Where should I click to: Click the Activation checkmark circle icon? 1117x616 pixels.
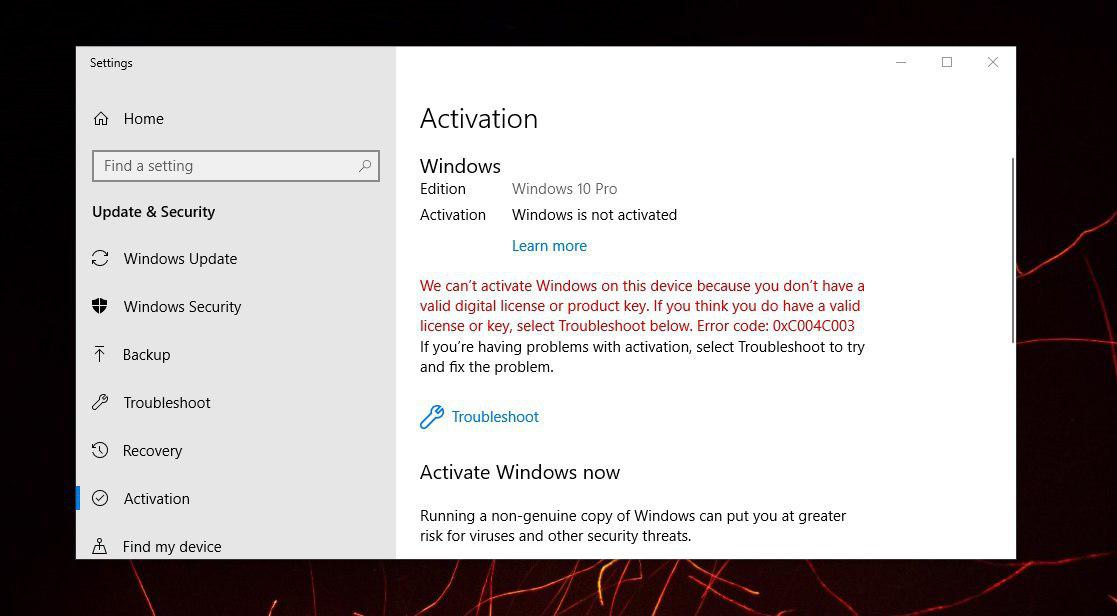100,498
